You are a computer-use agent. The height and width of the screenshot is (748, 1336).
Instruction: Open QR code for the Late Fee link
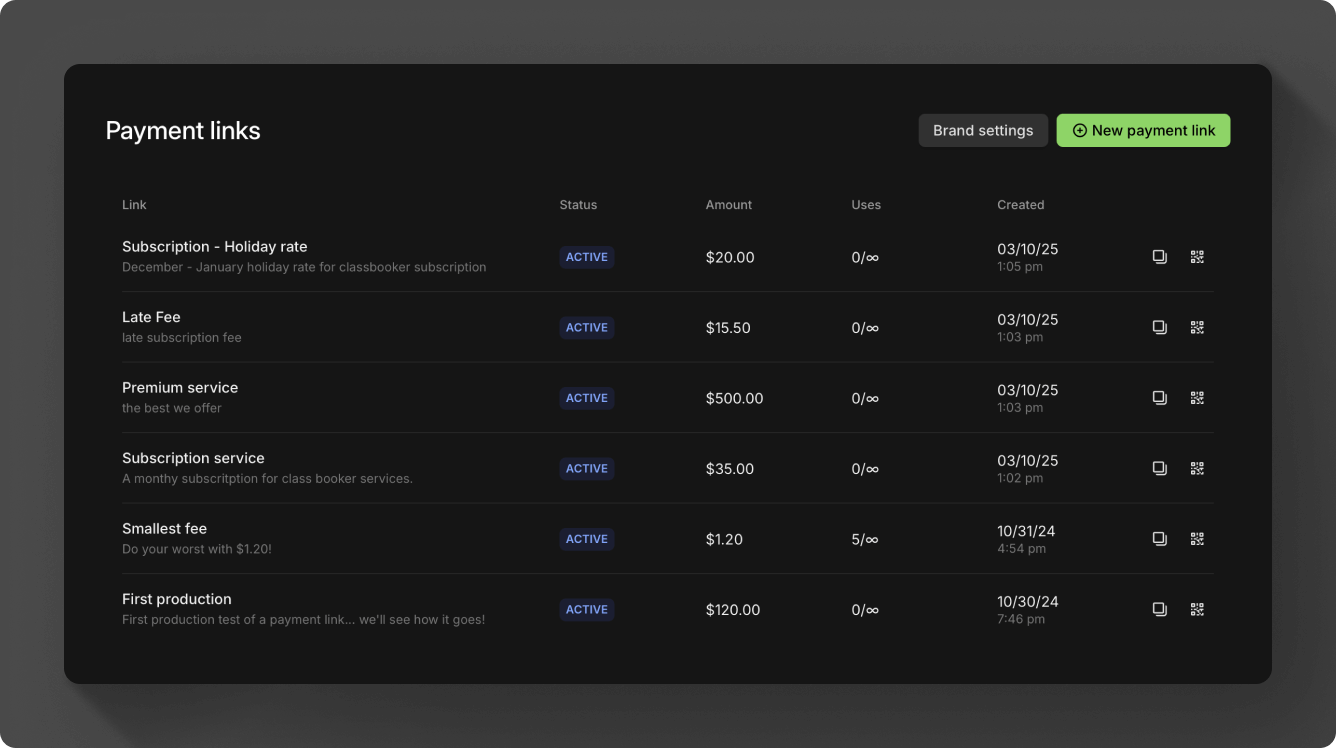(x=1197, y=327)
